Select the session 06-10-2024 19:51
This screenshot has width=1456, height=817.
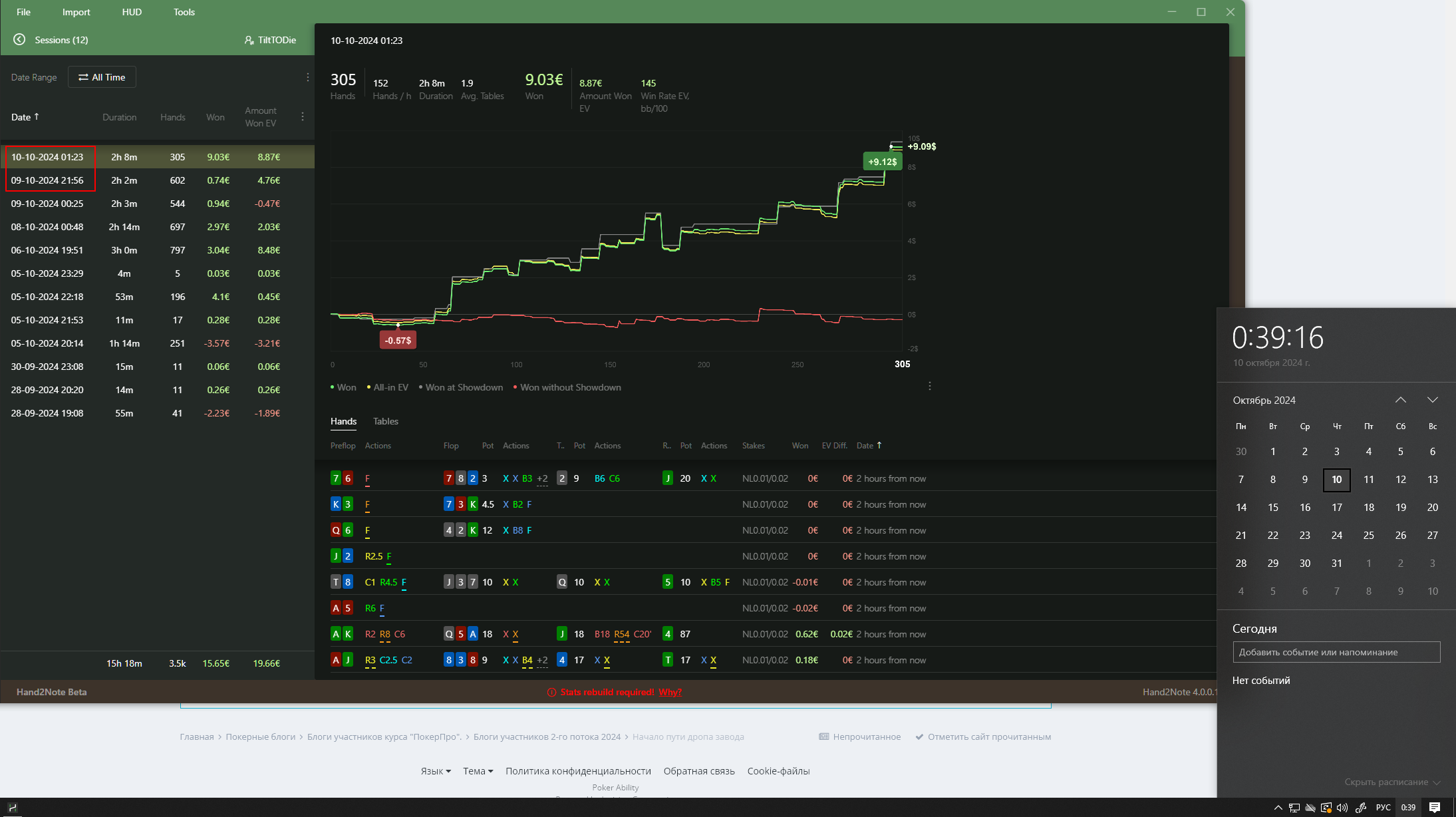pyautogui.click(x=158, y=250)
